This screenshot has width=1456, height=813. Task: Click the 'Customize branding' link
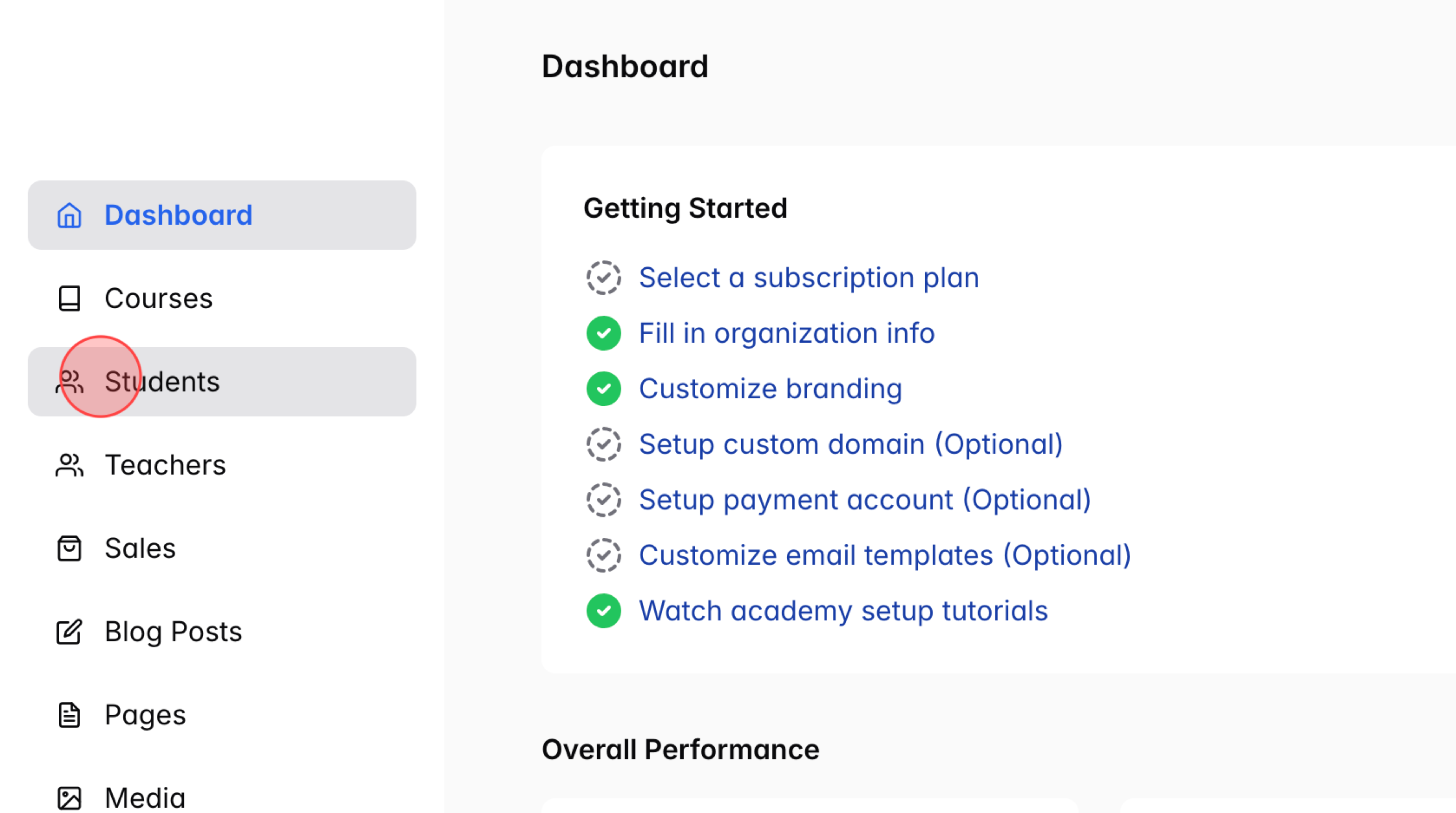770,388
